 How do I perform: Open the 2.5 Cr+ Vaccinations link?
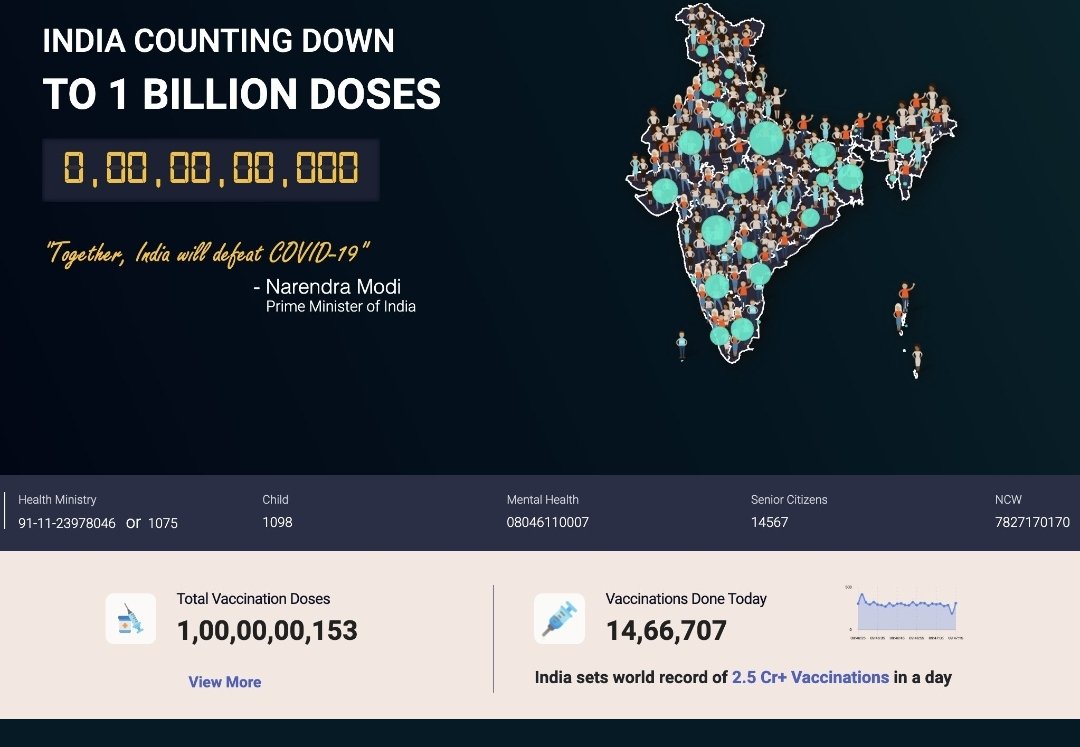[810, 677]
